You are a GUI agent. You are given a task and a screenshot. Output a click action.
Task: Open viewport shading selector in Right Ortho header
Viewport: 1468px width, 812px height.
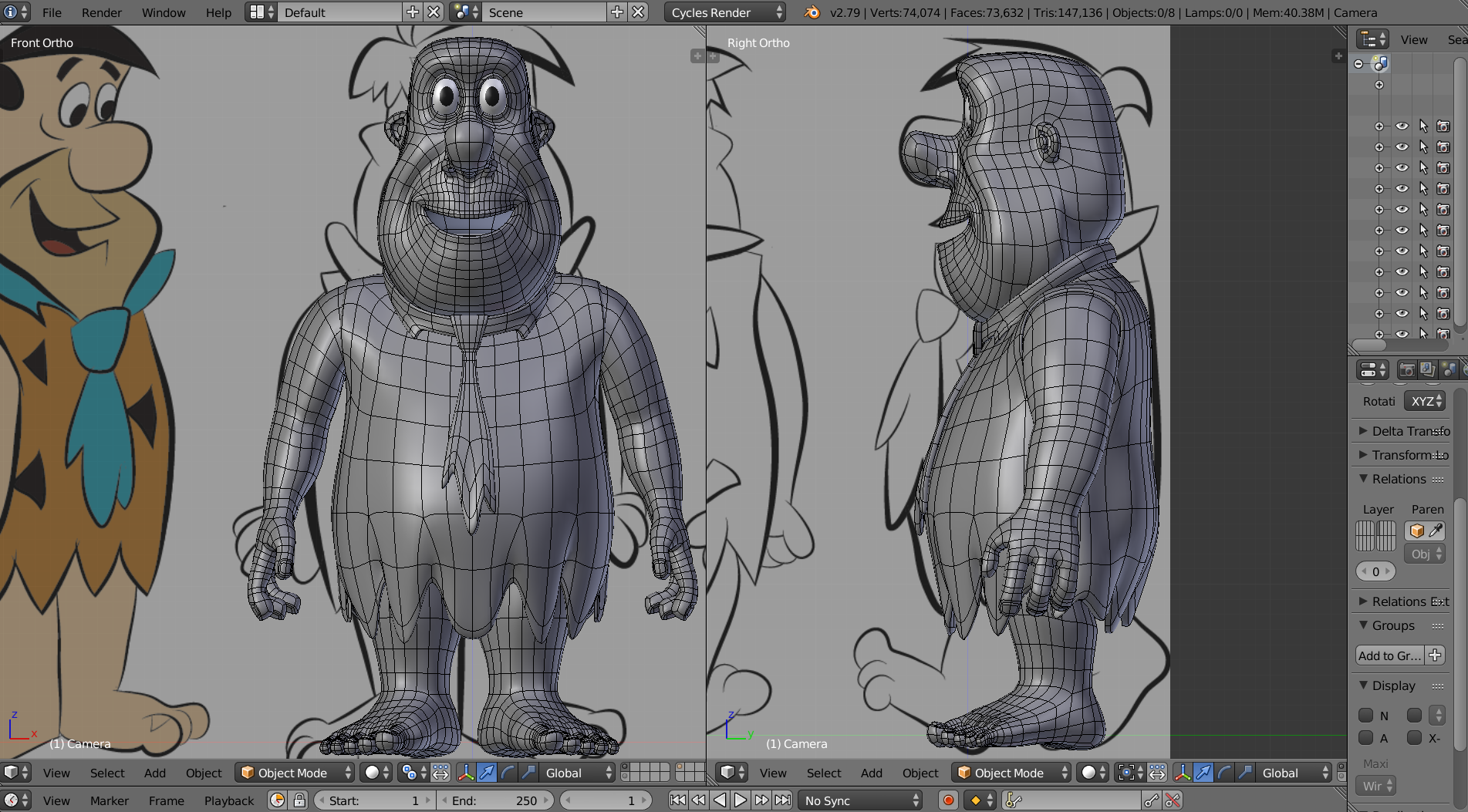point(1094,773)
